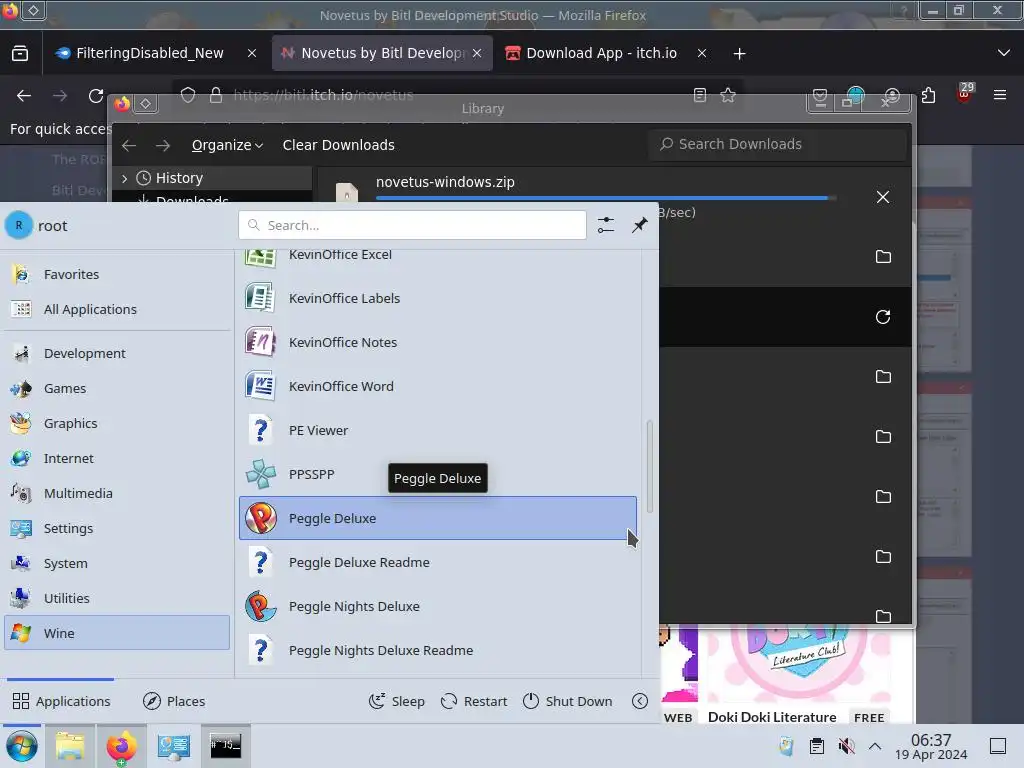Viewport: 1024px width, 768px height.
Task: Expand hidden system tray icons
Action: click(x=875, y=746)
